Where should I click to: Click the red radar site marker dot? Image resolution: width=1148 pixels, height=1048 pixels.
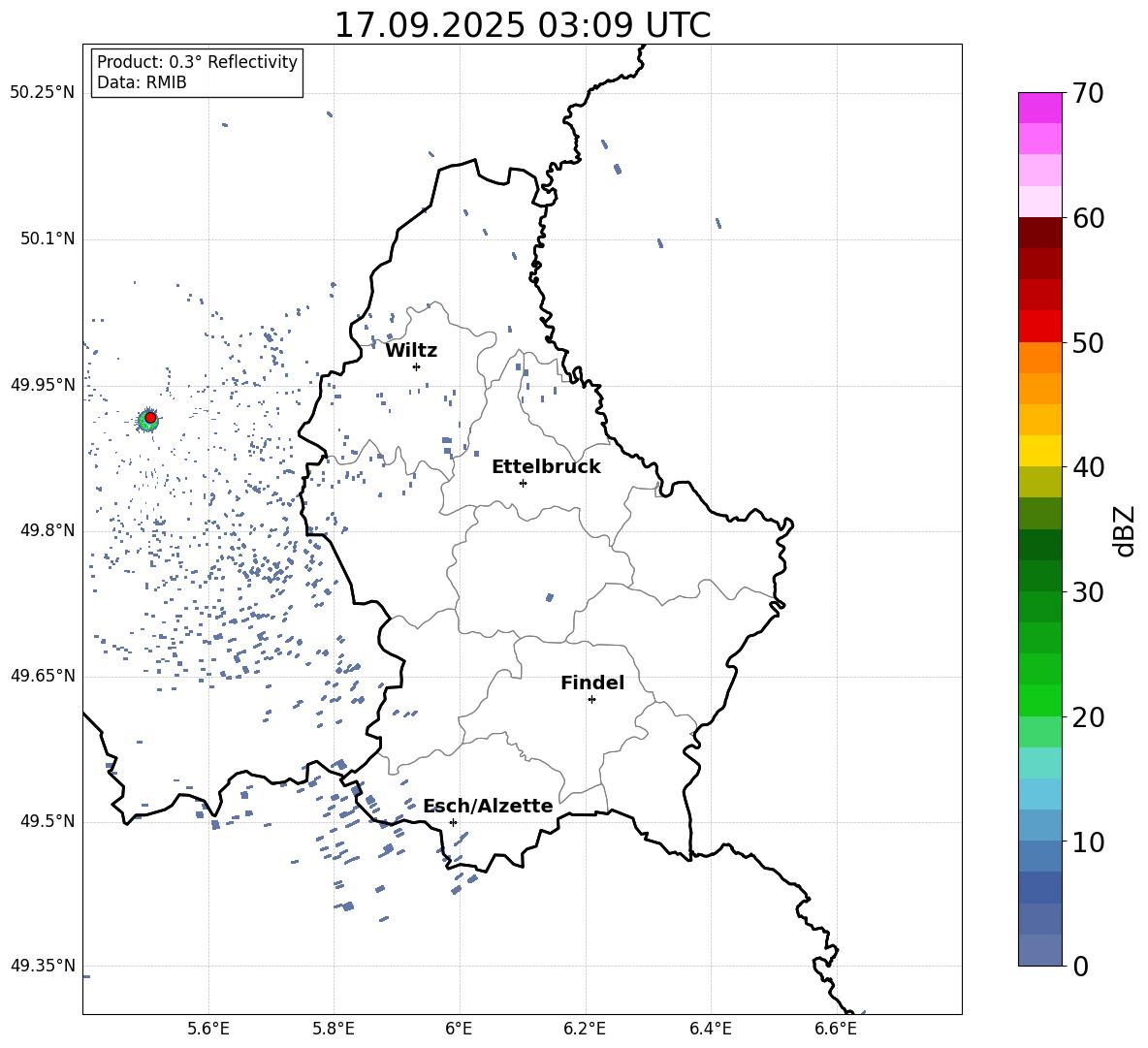[150, 418]
